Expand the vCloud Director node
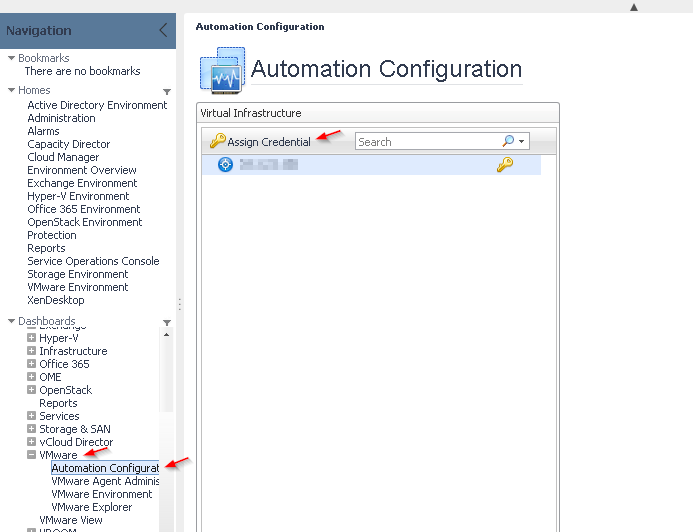Screen dimensions: 693x532 click(31, 442)
